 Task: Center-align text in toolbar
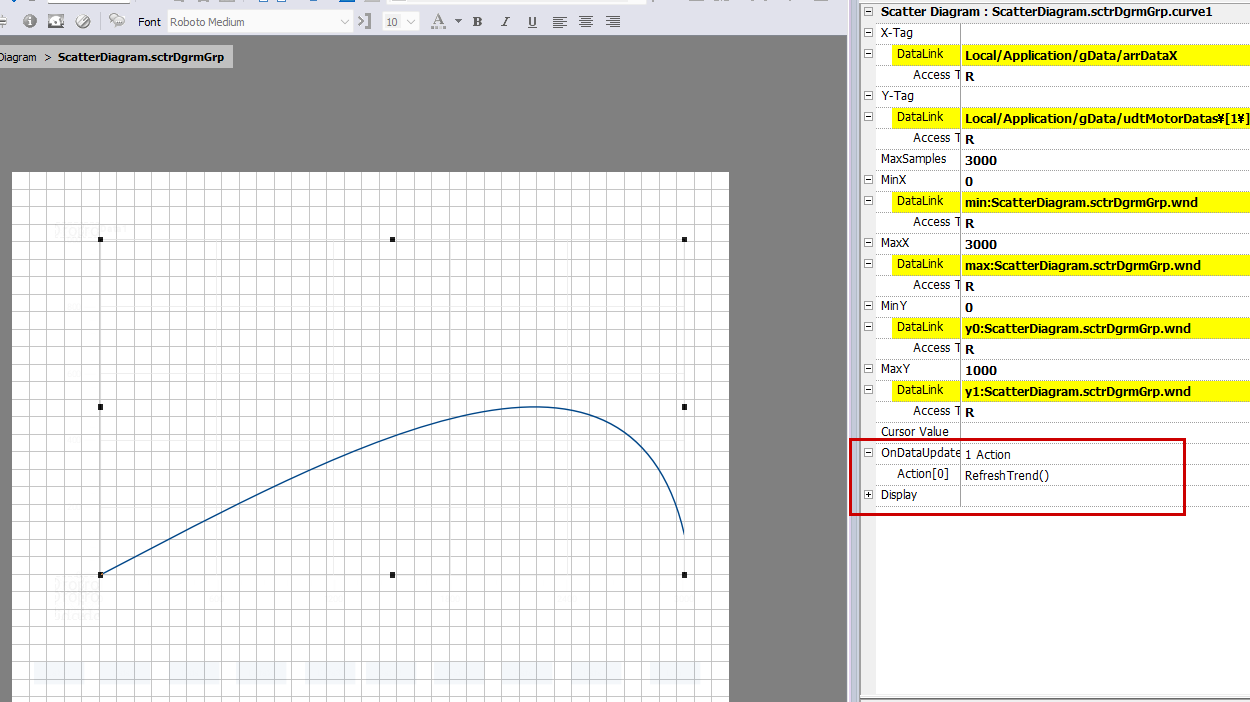pyautogui.click(x=586, y=22)
